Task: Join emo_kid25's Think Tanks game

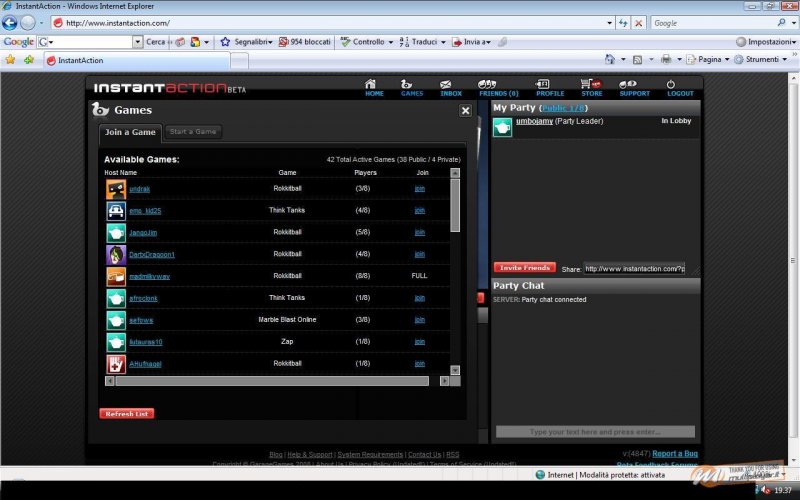Action: [420, 210]
